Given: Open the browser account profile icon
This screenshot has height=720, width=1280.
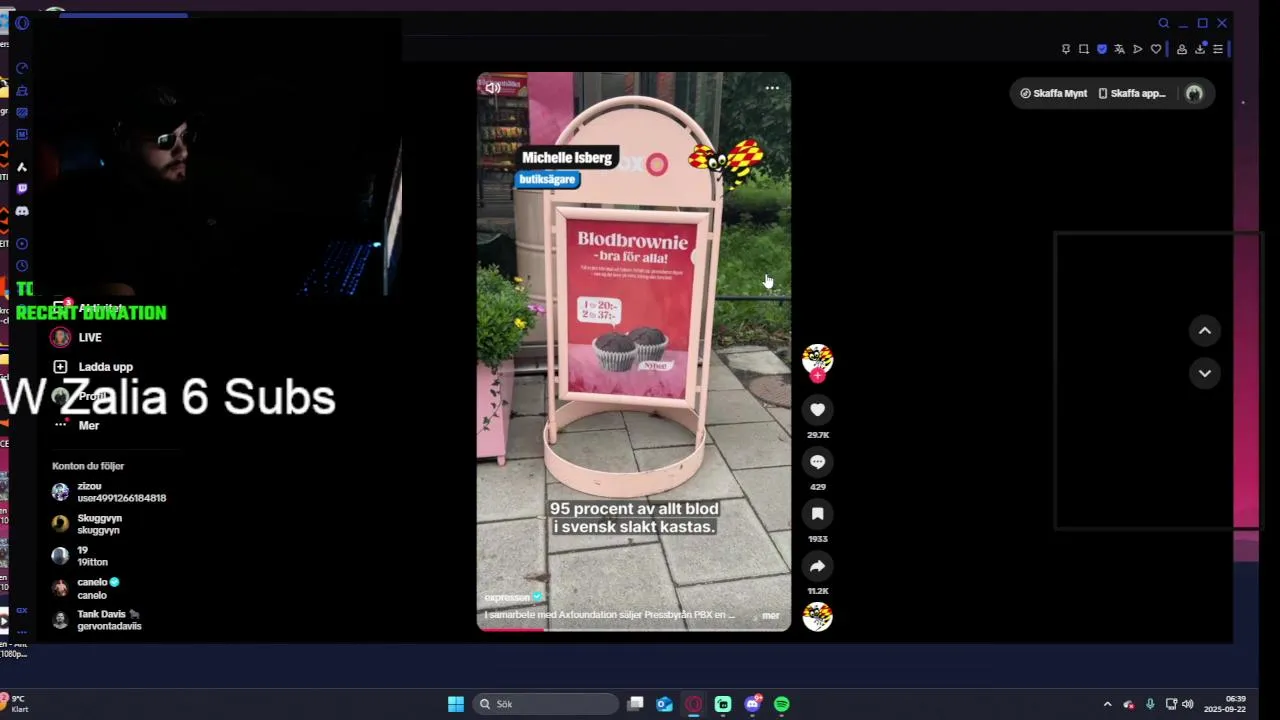Looking at the screenshot, I should [x=1181, y=49].
